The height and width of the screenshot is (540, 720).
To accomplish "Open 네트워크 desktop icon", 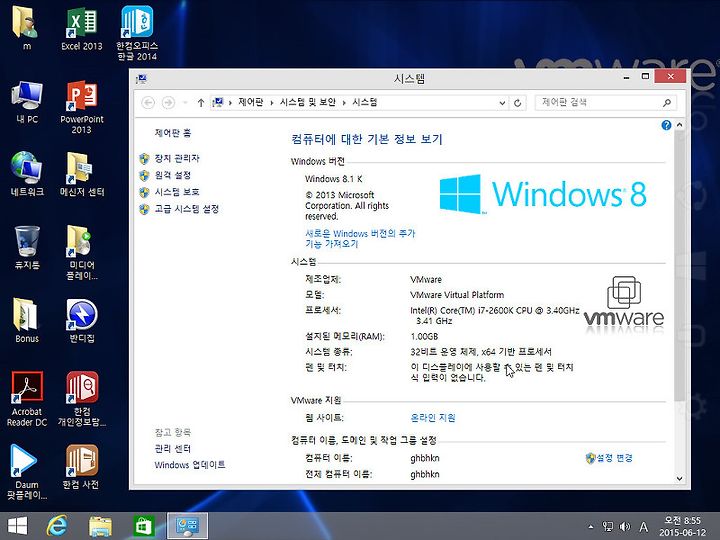I will point(27,174).
